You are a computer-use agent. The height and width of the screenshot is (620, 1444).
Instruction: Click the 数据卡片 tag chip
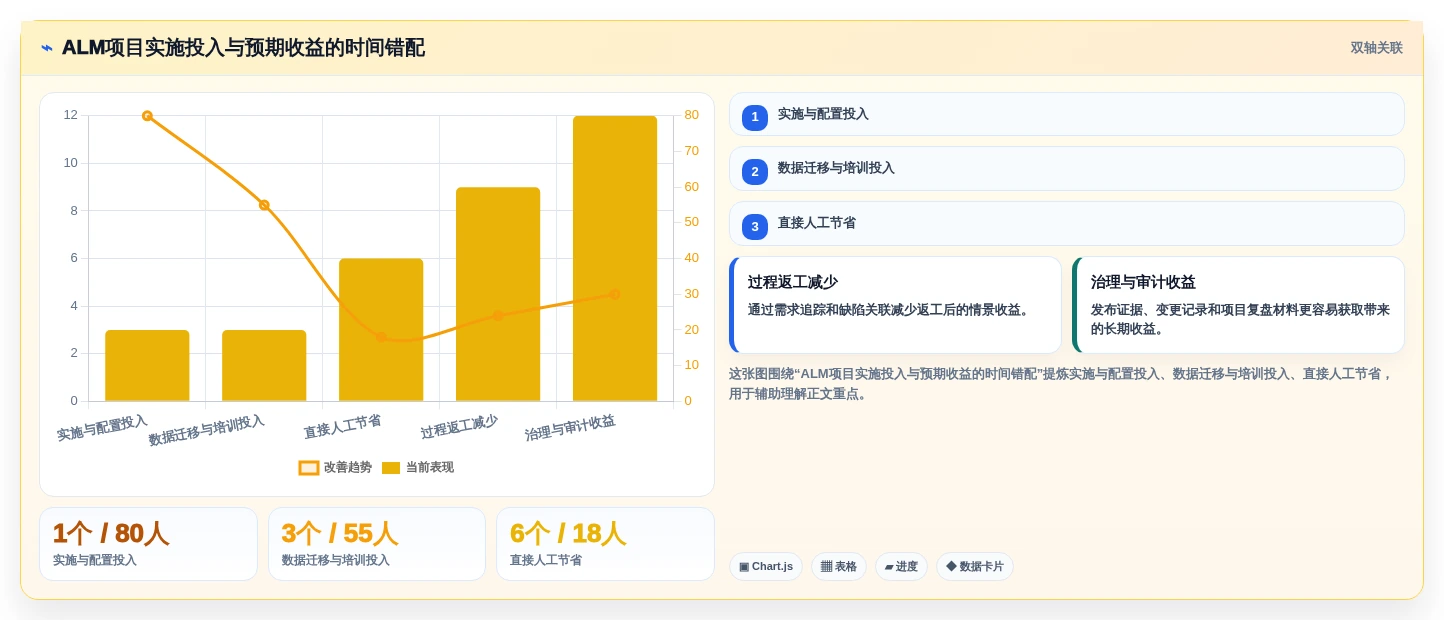click(x=975, y=567)
